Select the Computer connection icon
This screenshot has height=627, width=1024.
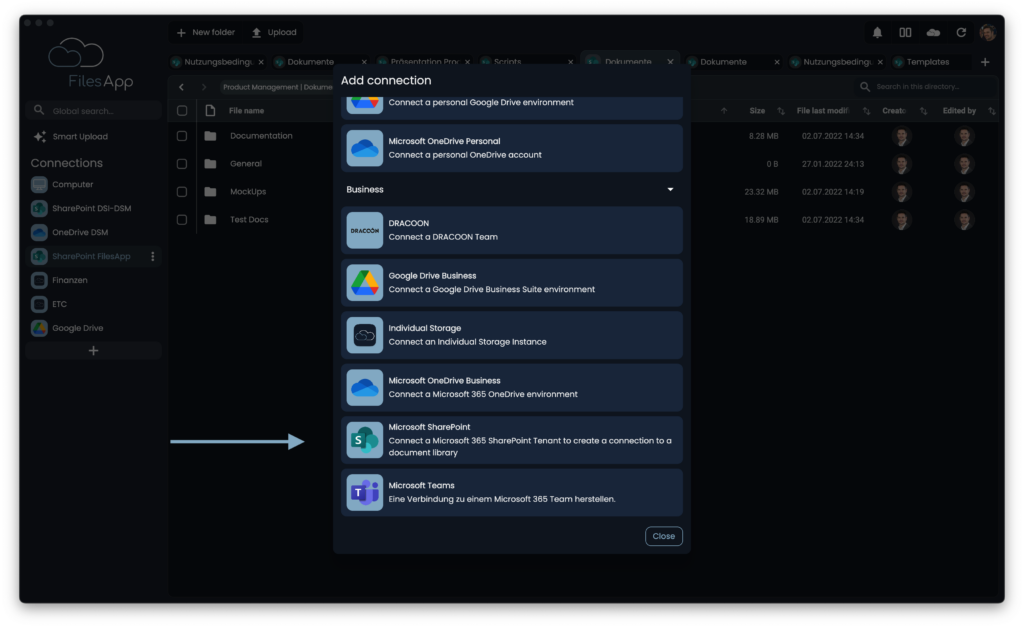click(39, 185)
